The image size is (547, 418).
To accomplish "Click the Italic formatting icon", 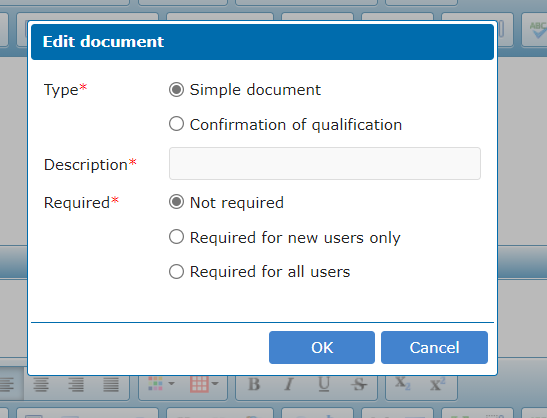I will [x=289, y=384].
